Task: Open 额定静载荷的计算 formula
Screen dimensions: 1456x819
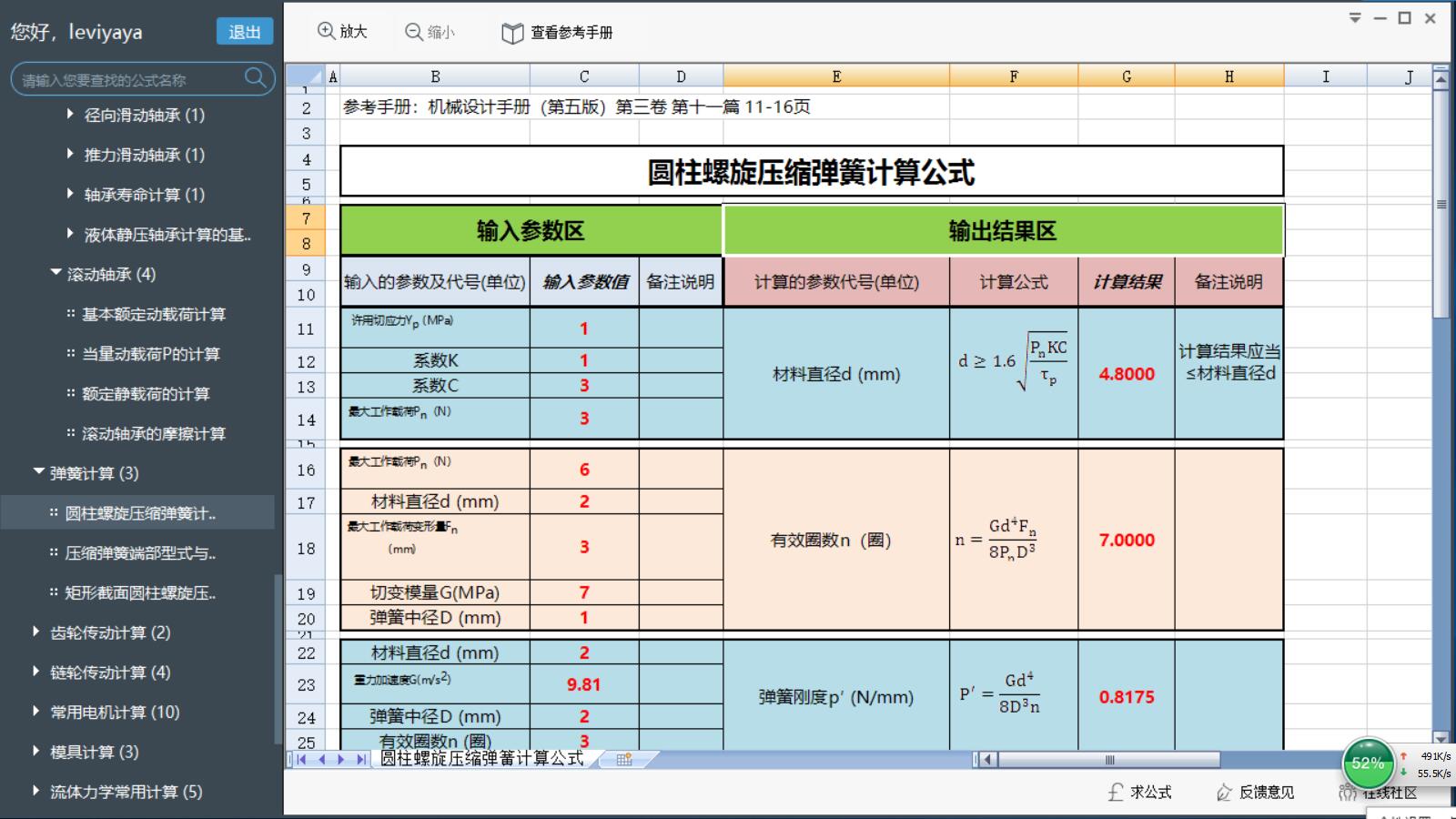Action: [x=146, y=394]
